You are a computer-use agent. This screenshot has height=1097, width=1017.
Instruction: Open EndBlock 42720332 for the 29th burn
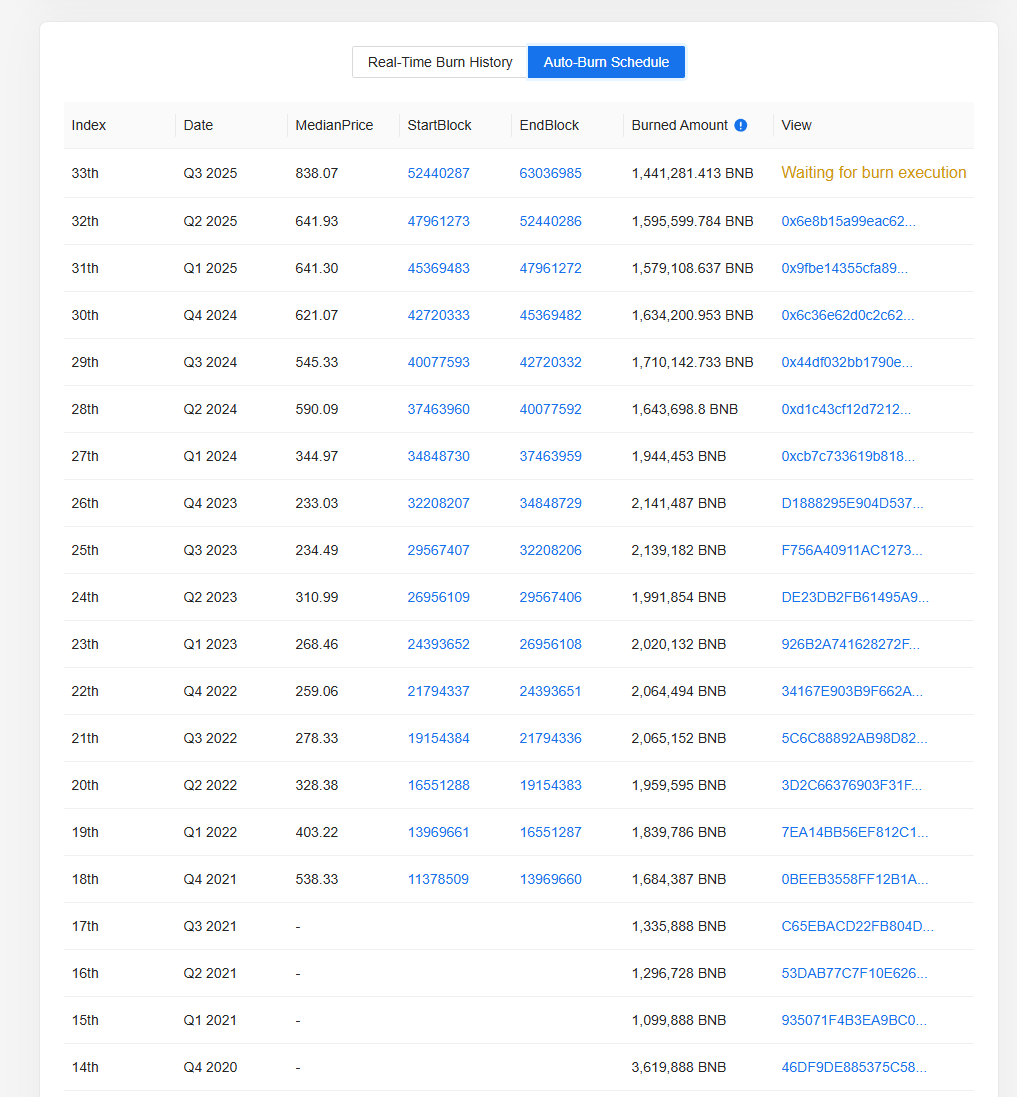coord(550,361)
